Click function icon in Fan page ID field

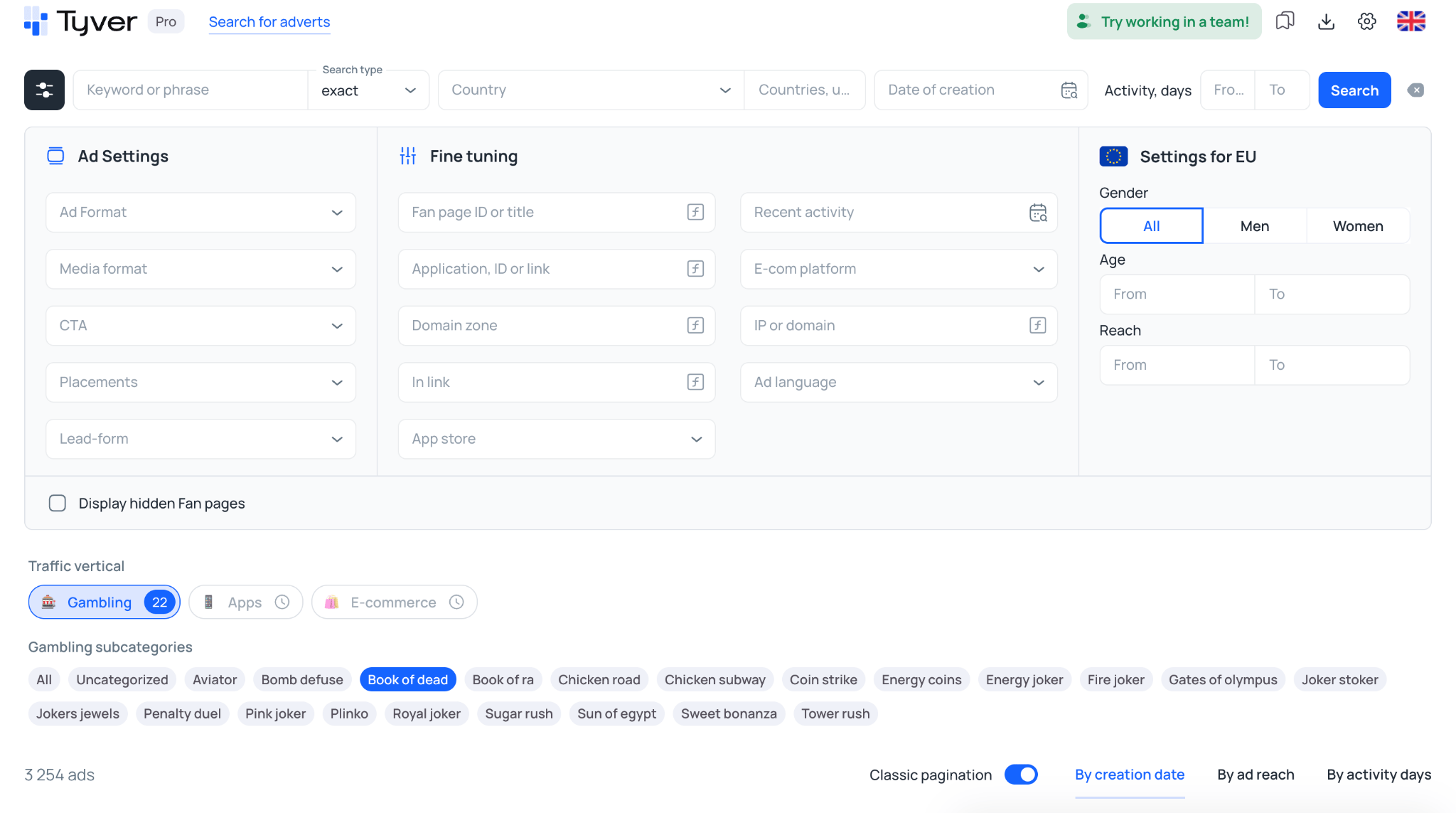coord(695,212)
